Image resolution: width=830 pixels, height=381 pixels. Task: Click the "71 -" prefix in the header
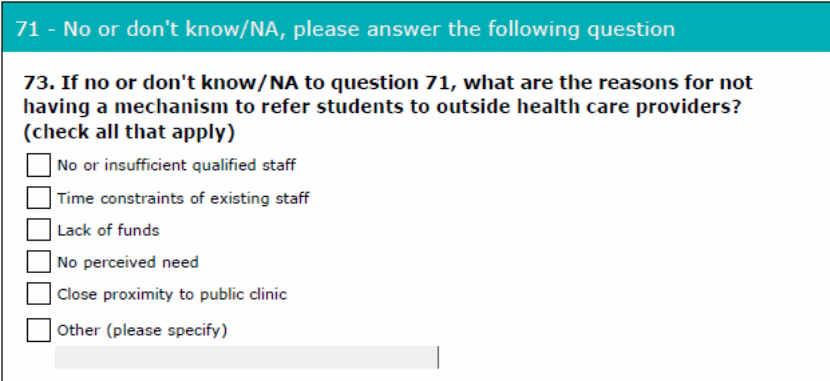click(35, 29)
